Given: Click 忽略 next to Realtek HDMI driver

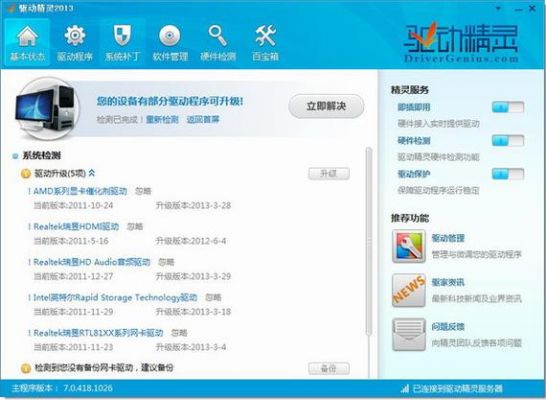Looking at the screenshot, I should [x=135, y=227].
